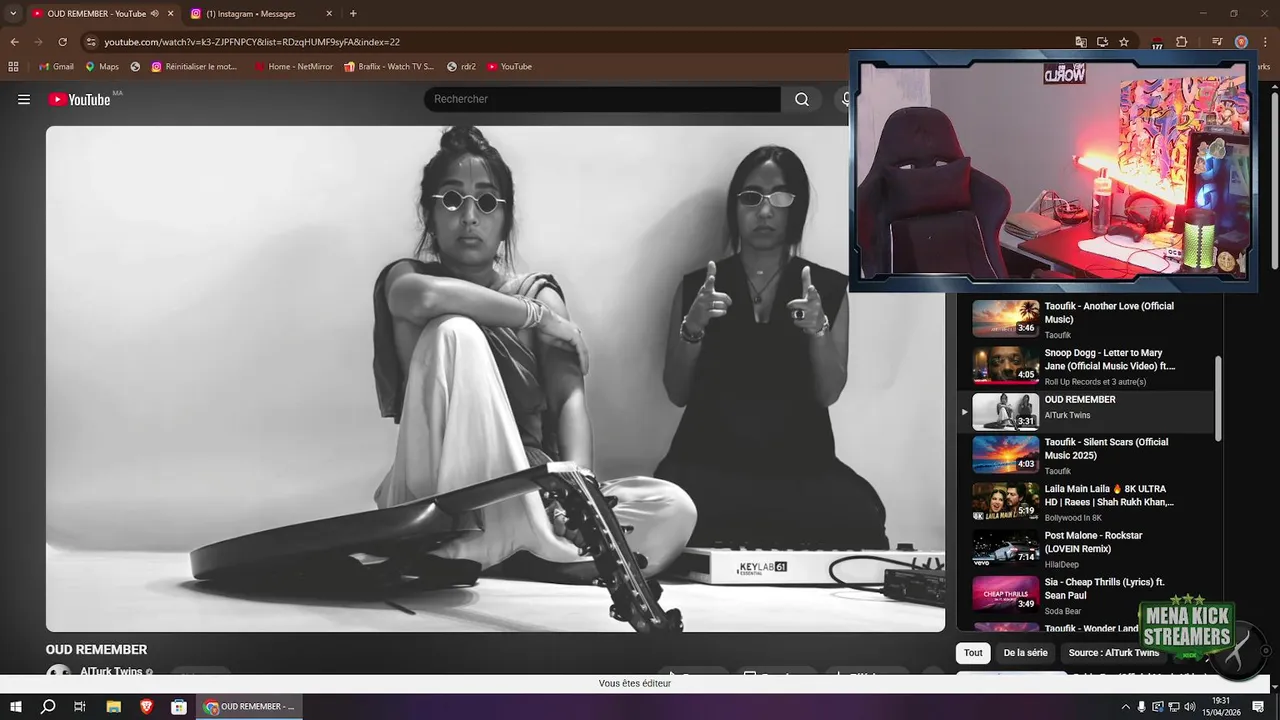Open the Gmail bookmark
Image resolution: width=1280 pixels, height=720 pixels.
(x=56, y=66)
